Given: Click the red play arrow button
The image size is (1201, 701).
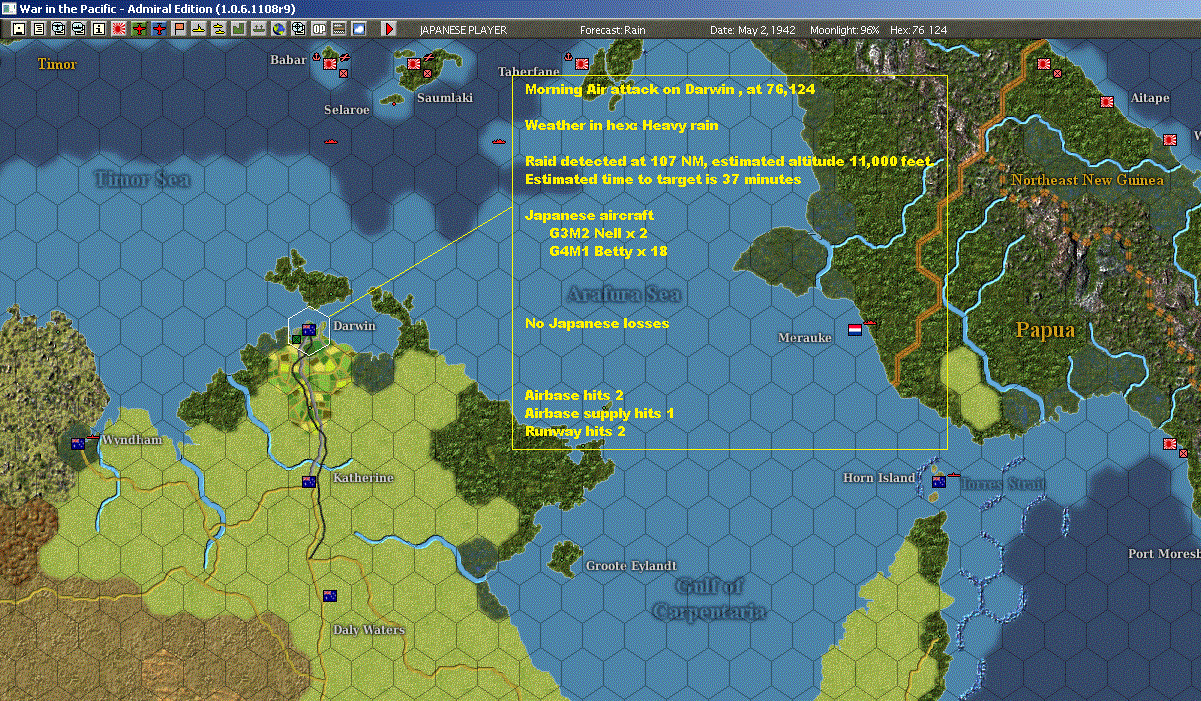Looking at the screenshot, I should click(x=389, y=29).
